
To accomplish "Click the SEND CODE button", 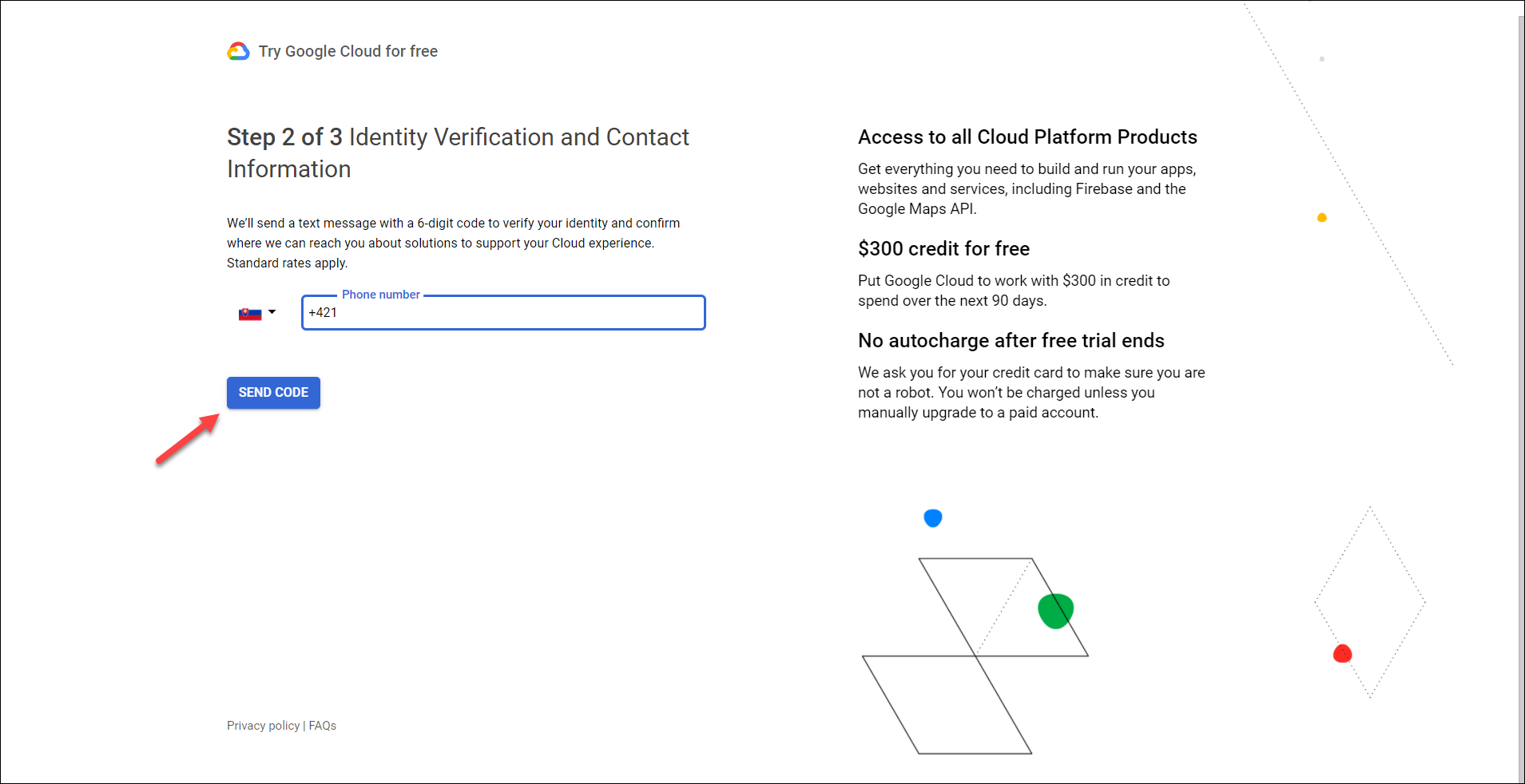I will pos(273,393).
